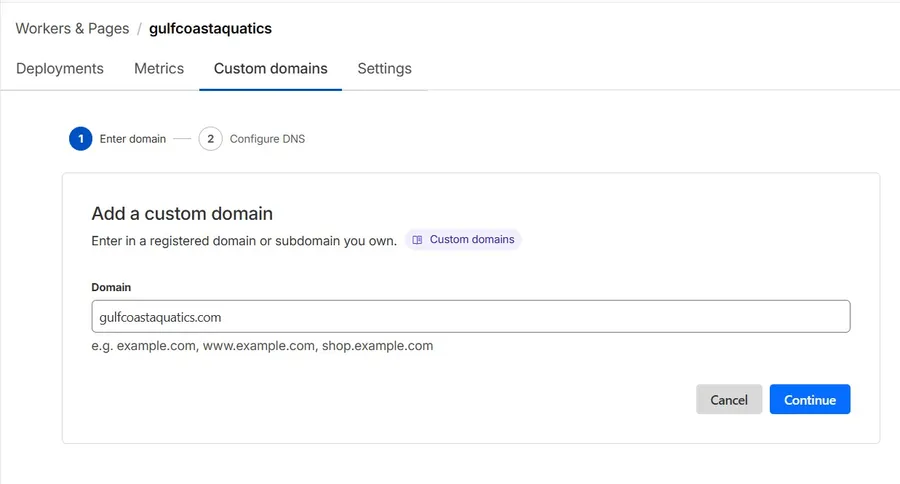Focus the Domain input field
This screenshot has height=484, width=900.
471,316
